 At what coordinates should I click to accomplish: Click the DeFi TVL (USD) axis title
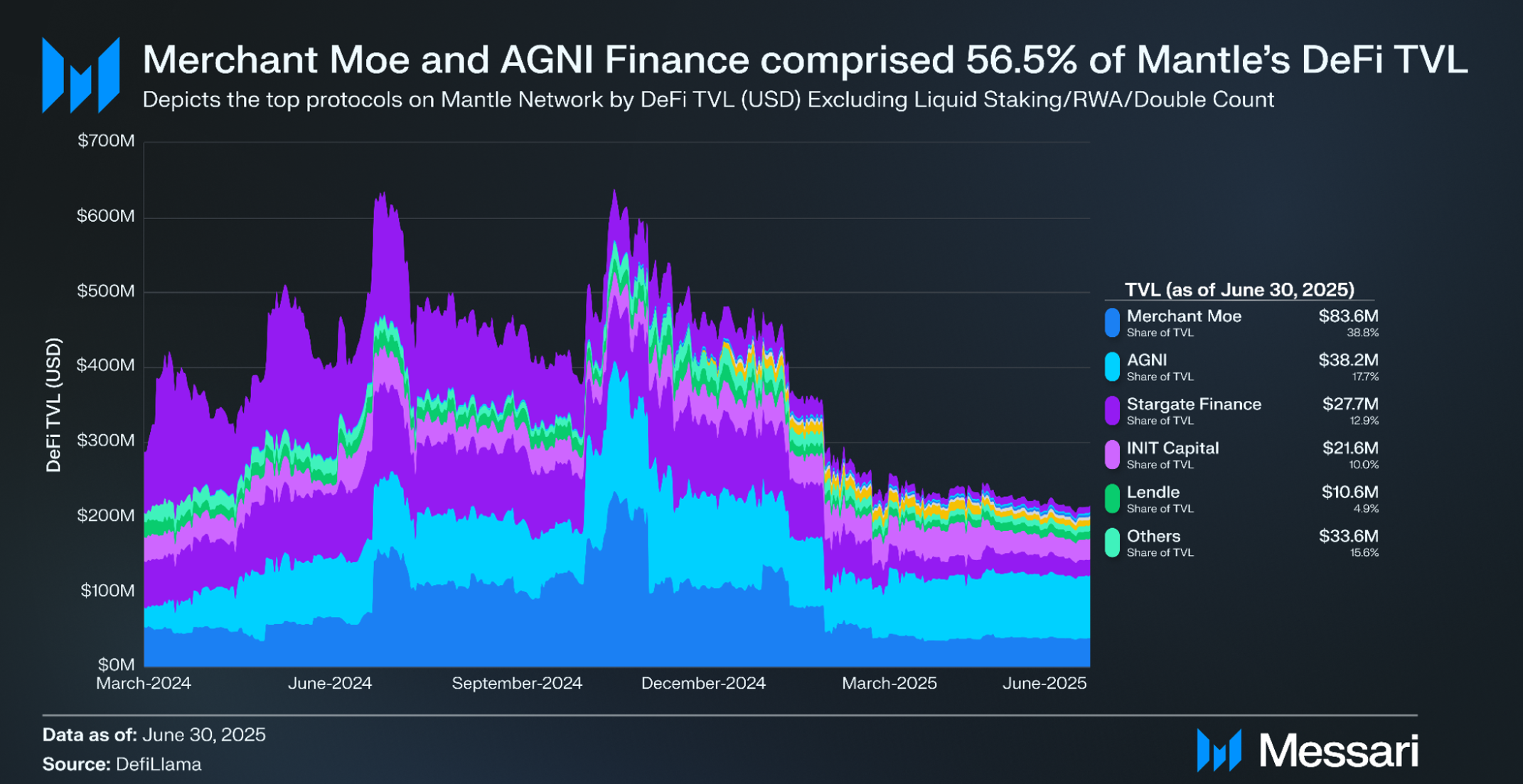click(x=53, y=404)
